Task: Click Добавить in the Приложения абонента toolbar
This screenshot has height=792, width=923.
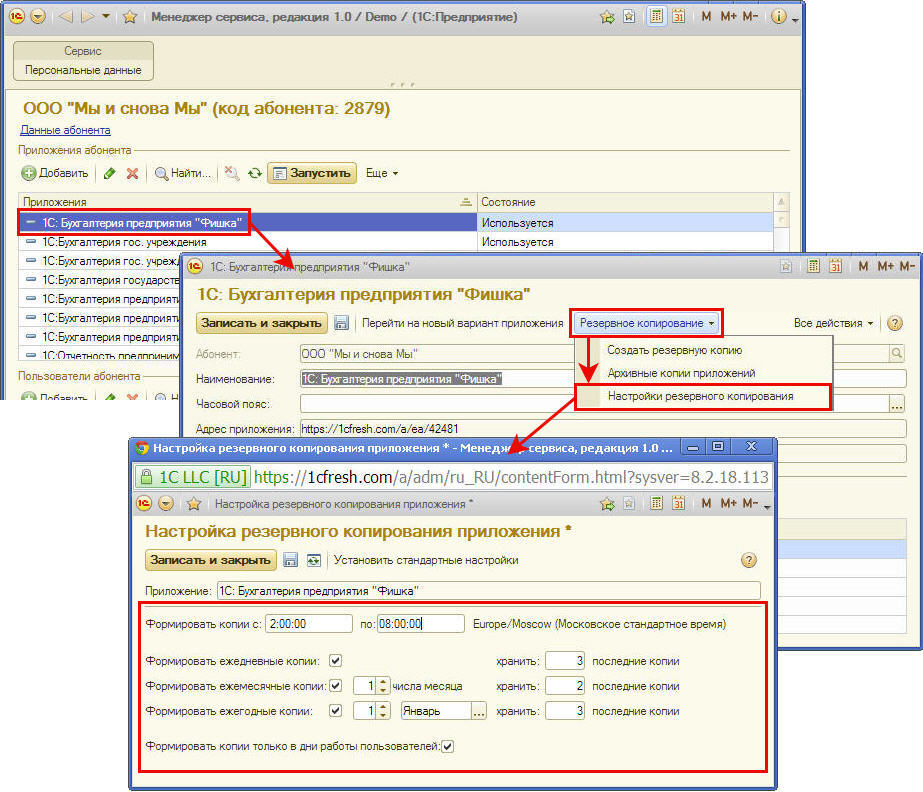Action: tap(55, 173)
